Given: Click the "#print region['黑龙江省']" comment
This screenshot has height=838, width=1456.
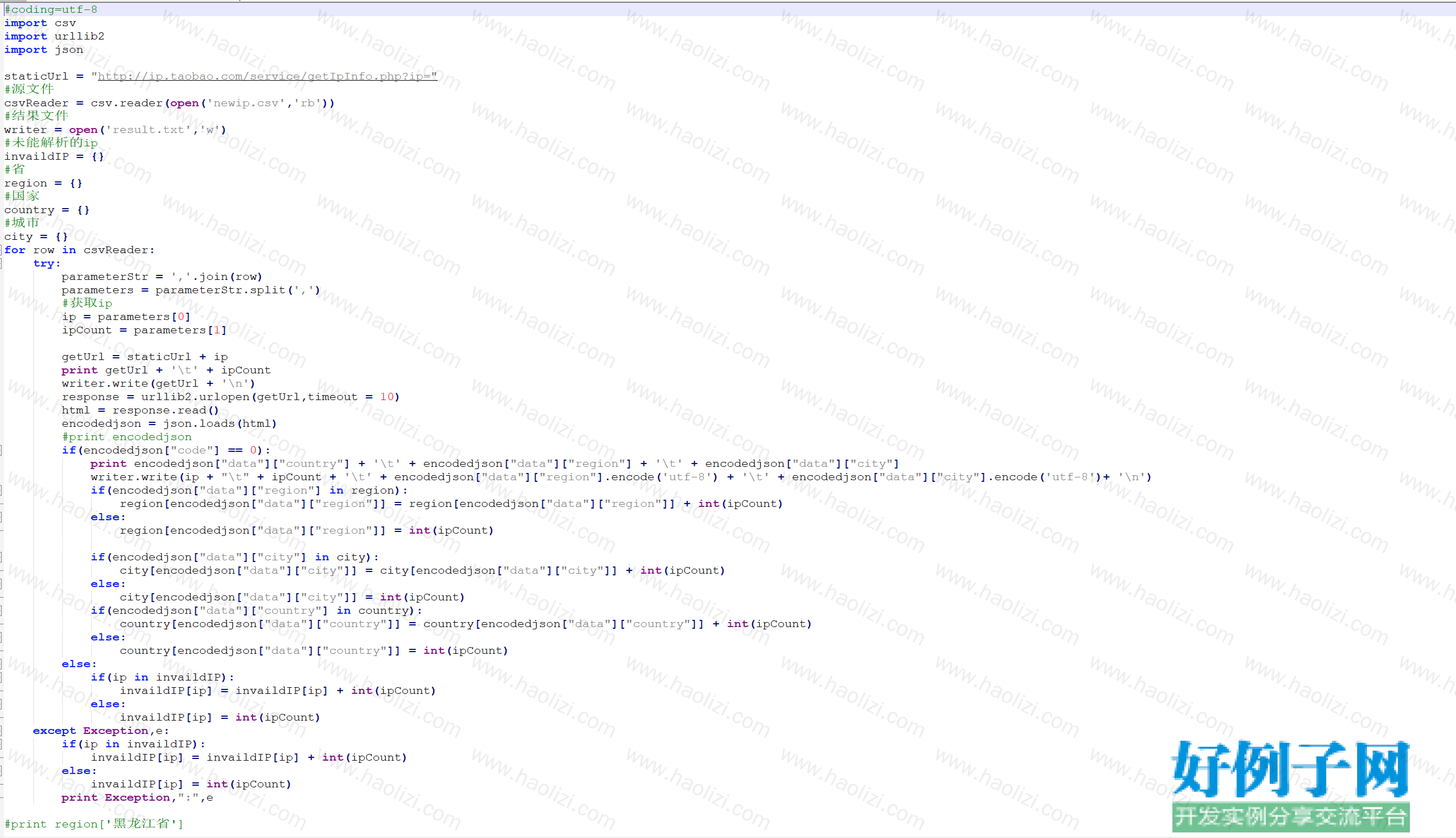Looking at the screenshot, I should 94,824.
